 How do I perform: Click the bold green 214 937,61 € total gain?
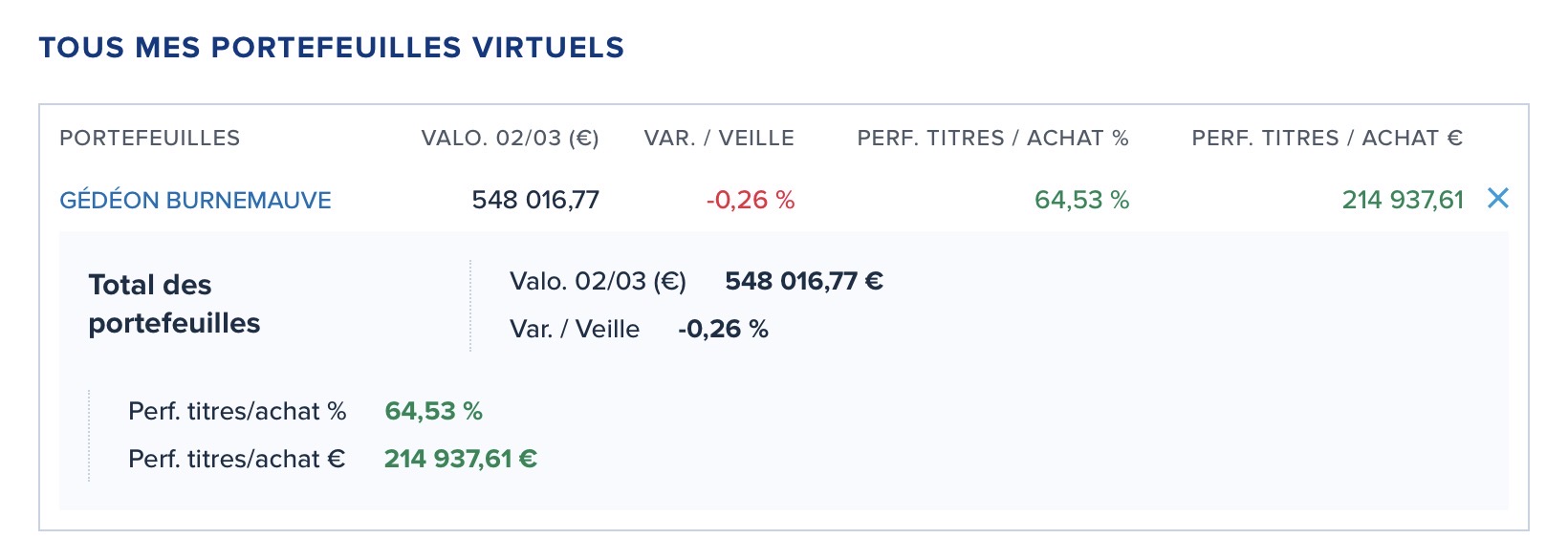pos(460,460)
